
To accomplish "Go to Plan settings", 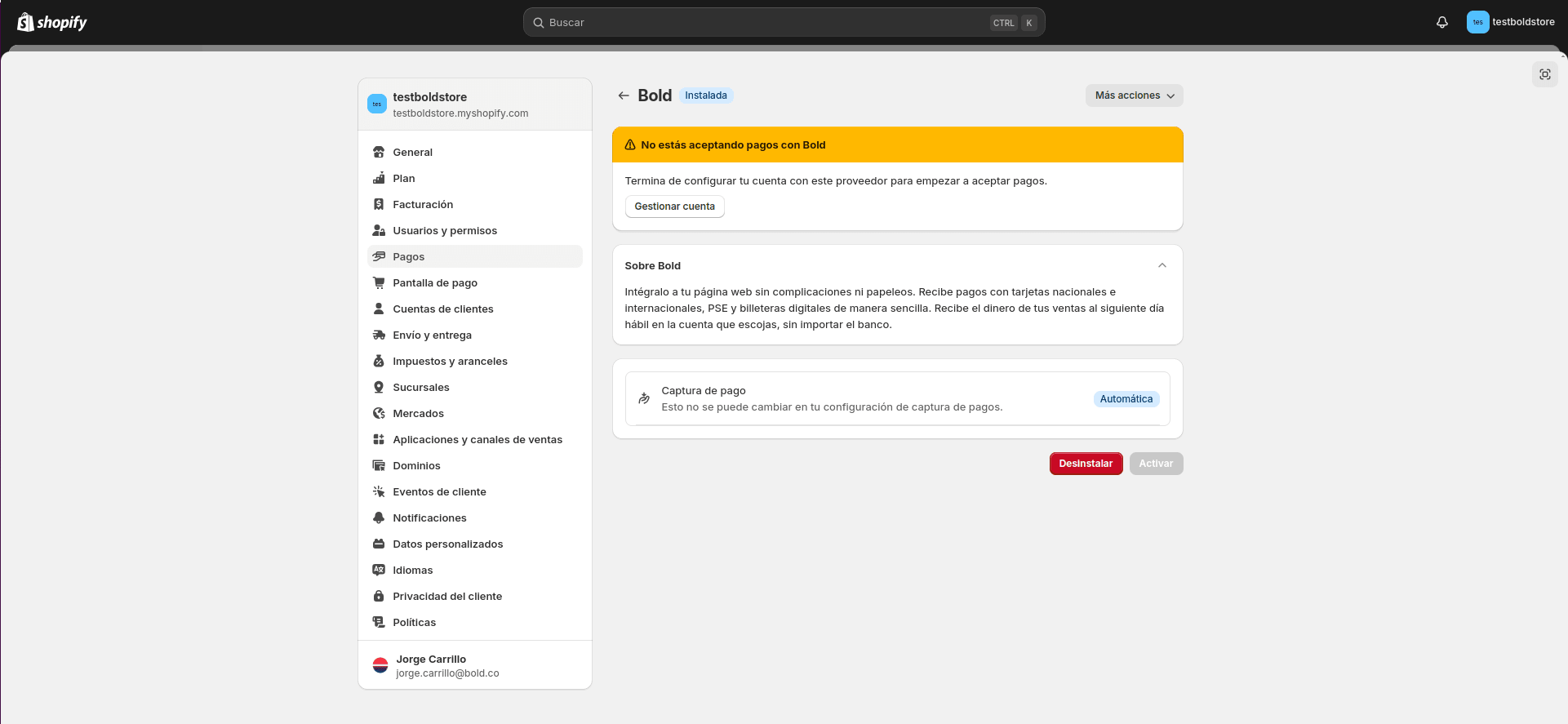I will coord(475,178).
